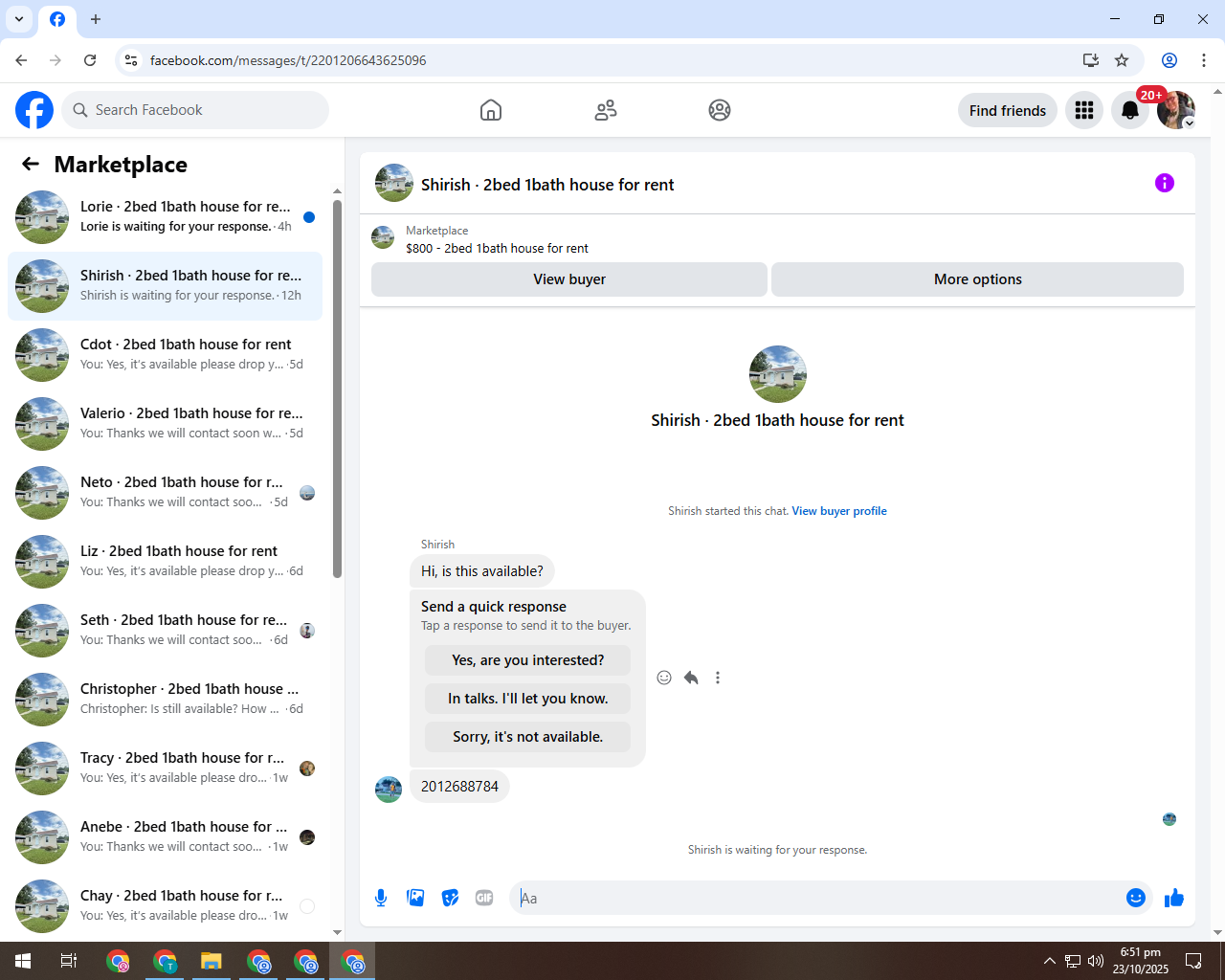1225x980 pixels.
Task: Open the Windows Start menu
Action: coord(23,961)
